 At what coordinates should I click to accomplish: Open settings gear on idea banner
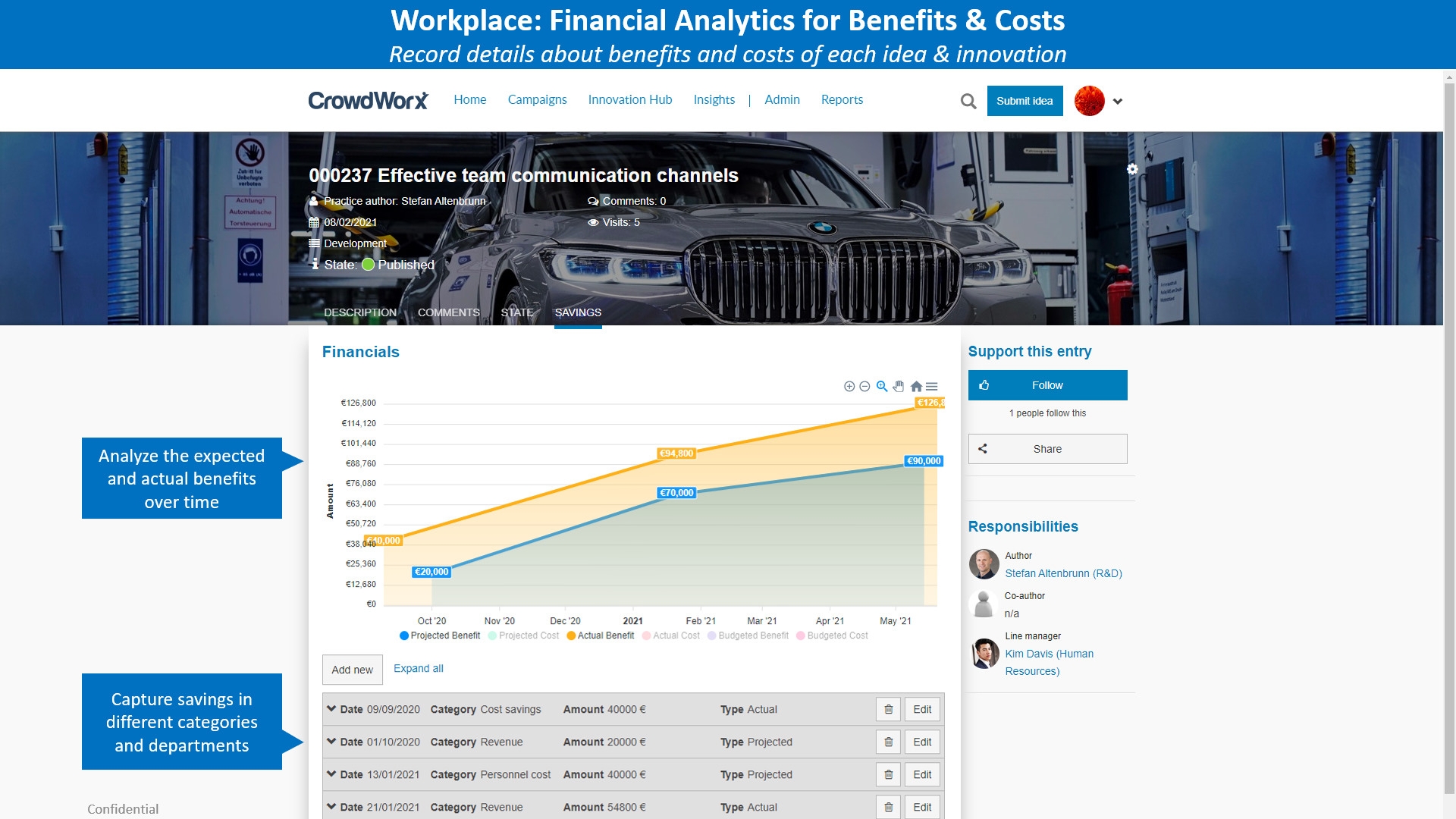point(1132,169)
